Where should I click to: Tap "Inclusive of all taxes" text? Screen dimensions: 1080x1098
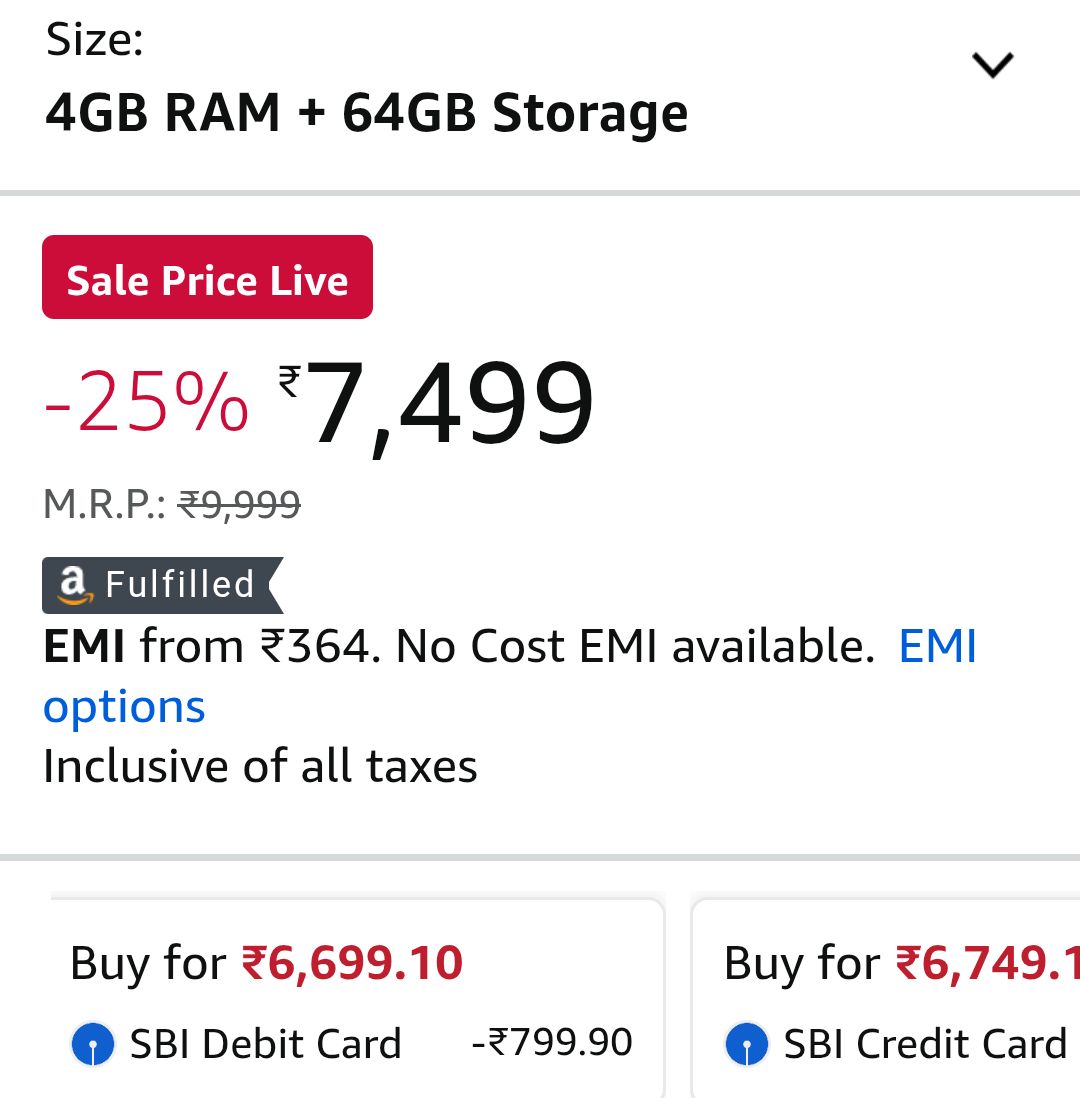tap(260, 767)
